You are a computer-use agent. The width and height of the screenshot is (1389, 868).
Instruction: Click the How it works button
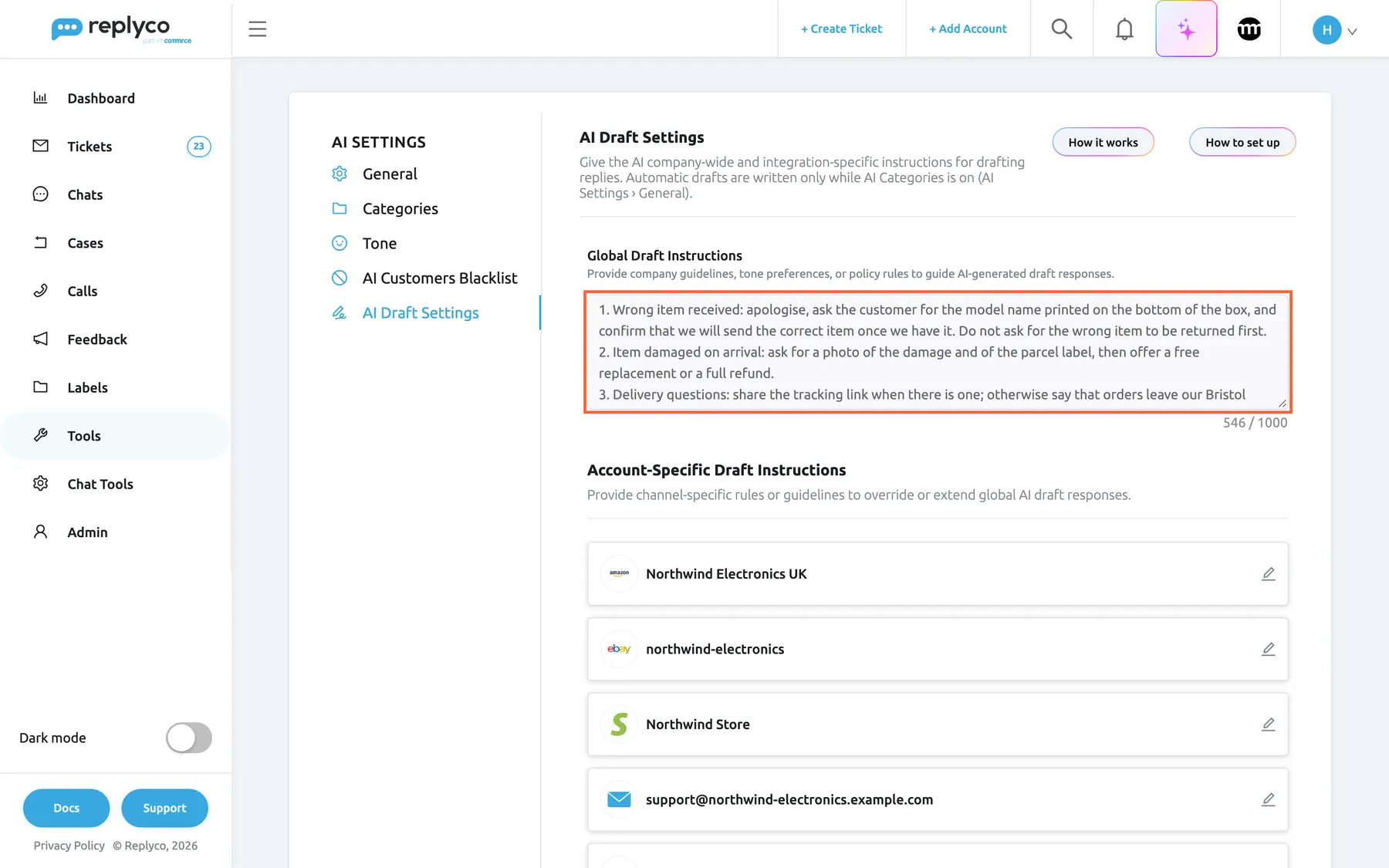coord(1103,142)
